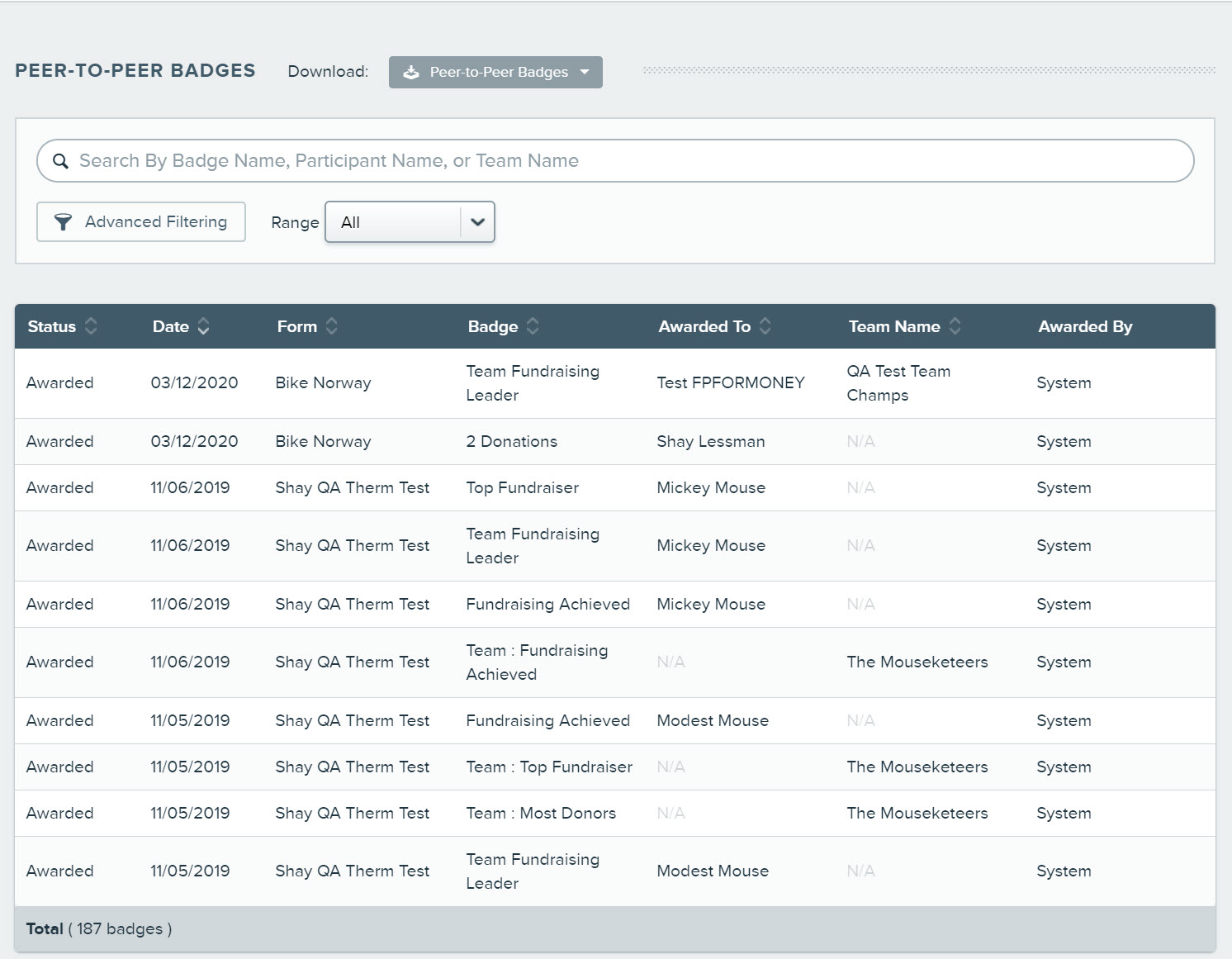Click The Mouseketeers in Most Donors row
The width and height of the screenshot is (1232, 959).
click(x=917, y=814)
